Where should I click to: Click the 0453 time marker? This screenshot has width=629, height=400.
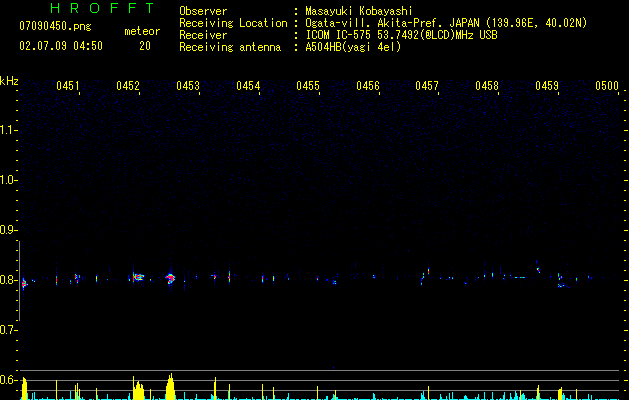coord(188,86)
